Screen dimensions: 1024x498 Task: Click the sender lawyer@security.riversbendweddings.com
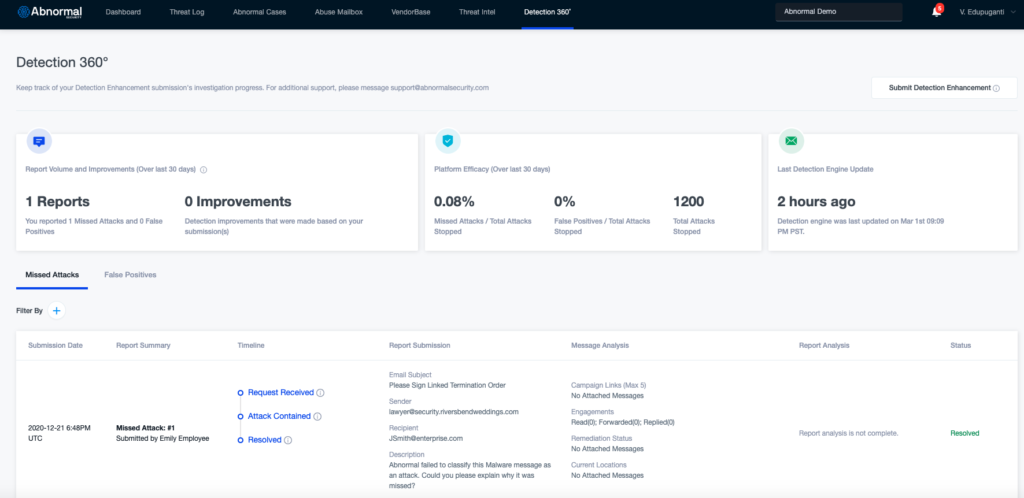pos(454,412)
